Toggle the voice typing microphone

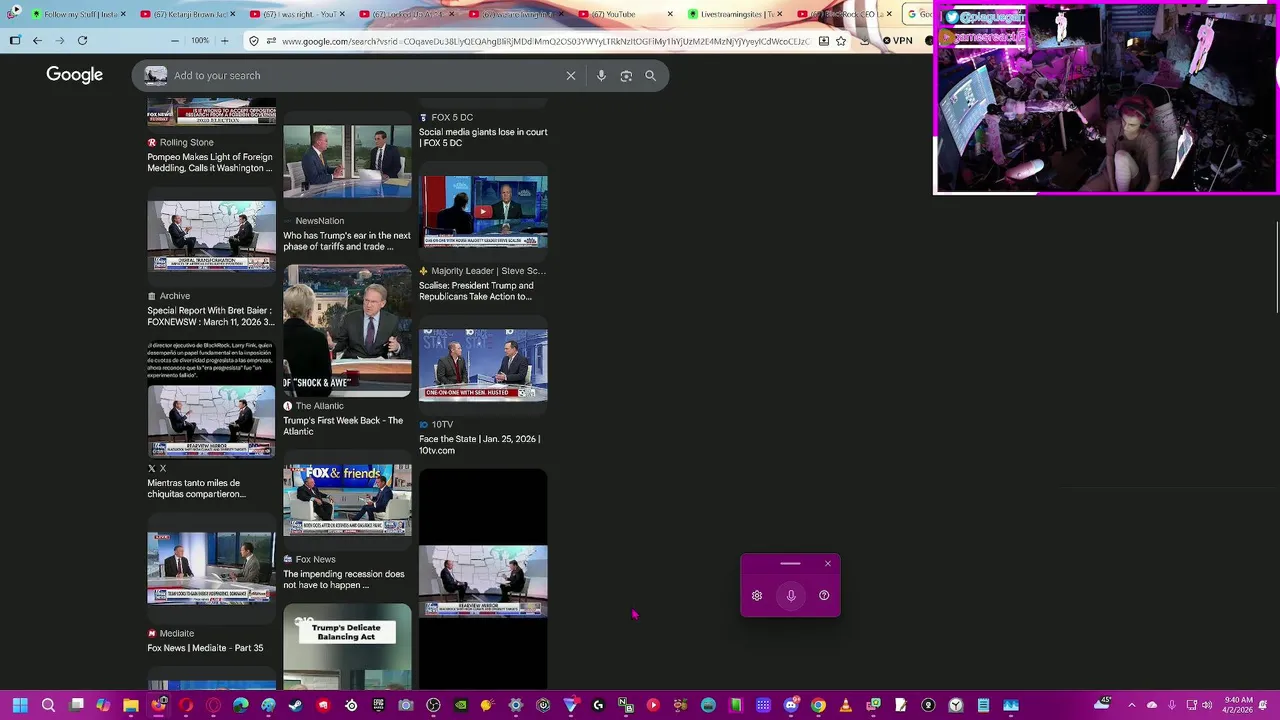point(791,596)
